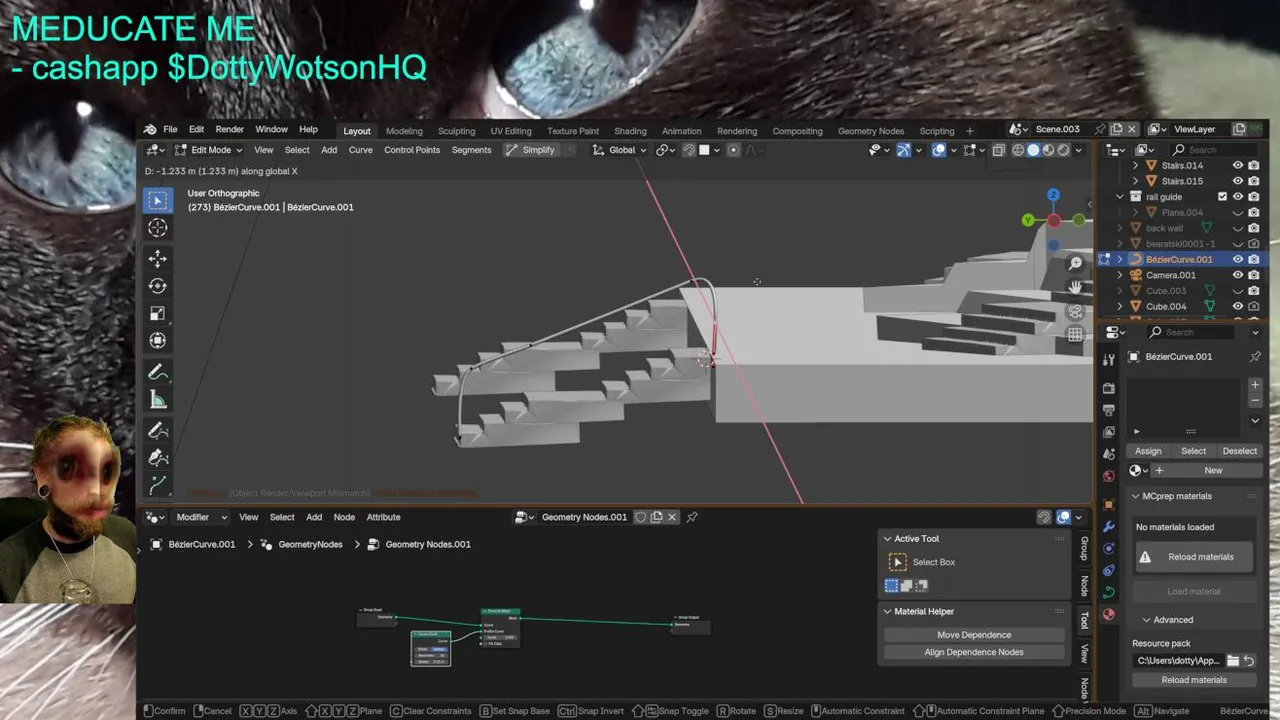Switch to the Geometry Nodes workspace tab
Image resolution: width=1280 pixels, height=720 pixels.
tap(870, 131)
